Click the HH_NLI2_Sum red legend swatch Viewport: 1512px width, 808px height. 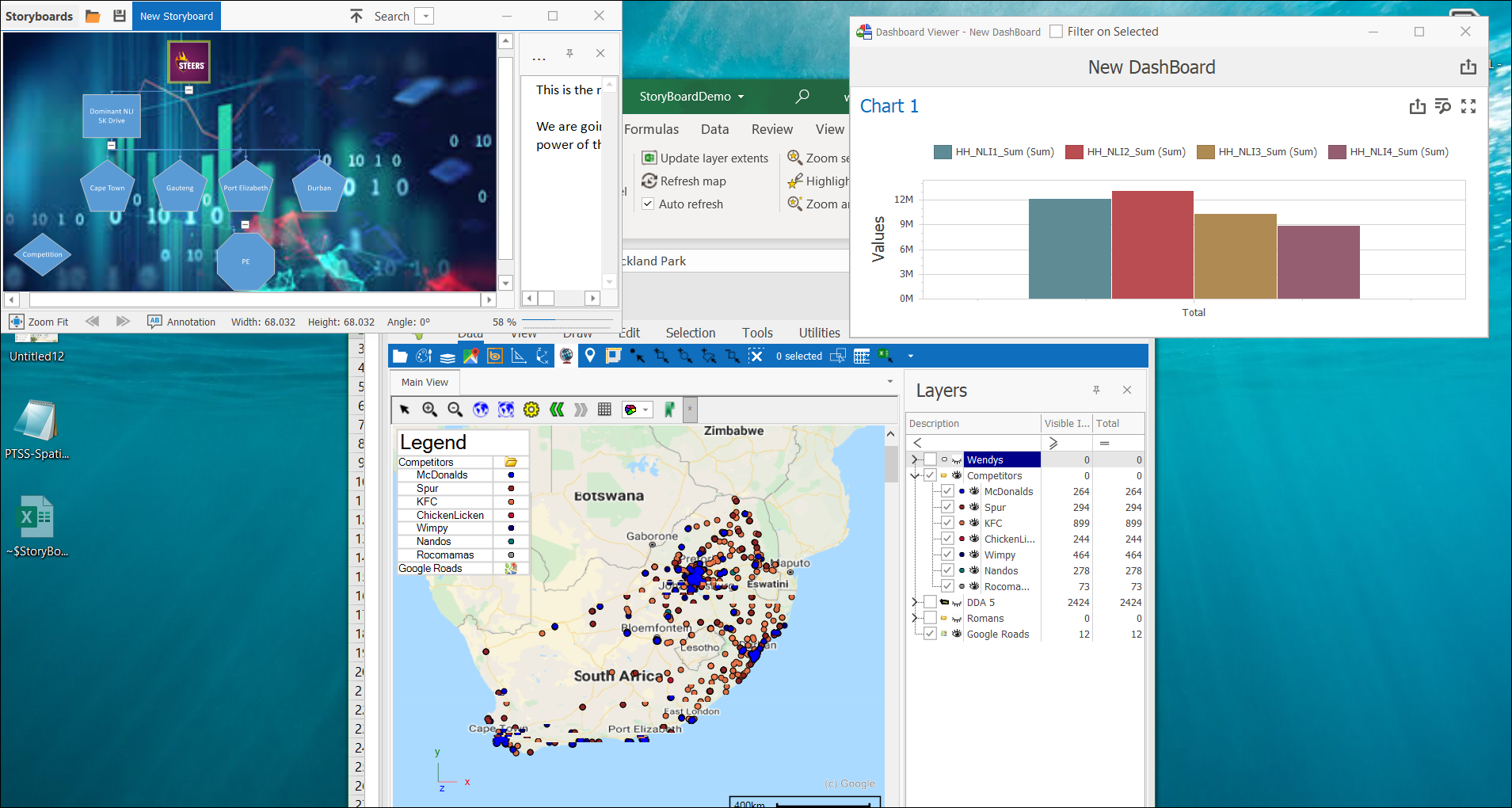[1074, 152]
